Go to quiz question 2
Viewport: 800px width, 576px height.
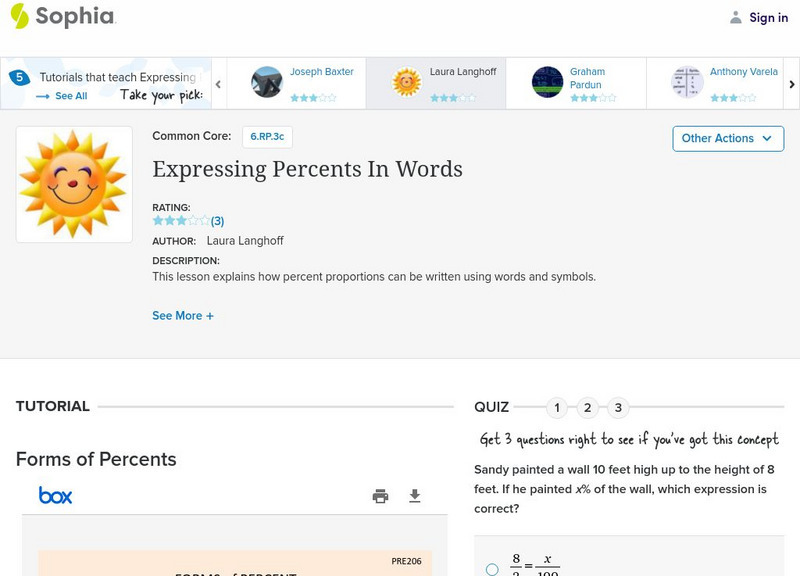pyautogui.click(x=588, y=408)
